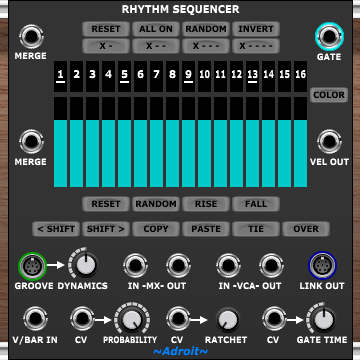Click the green GROOVE connector socket
The height and width of the screenshot is (360, 360).
click(32, 266)
